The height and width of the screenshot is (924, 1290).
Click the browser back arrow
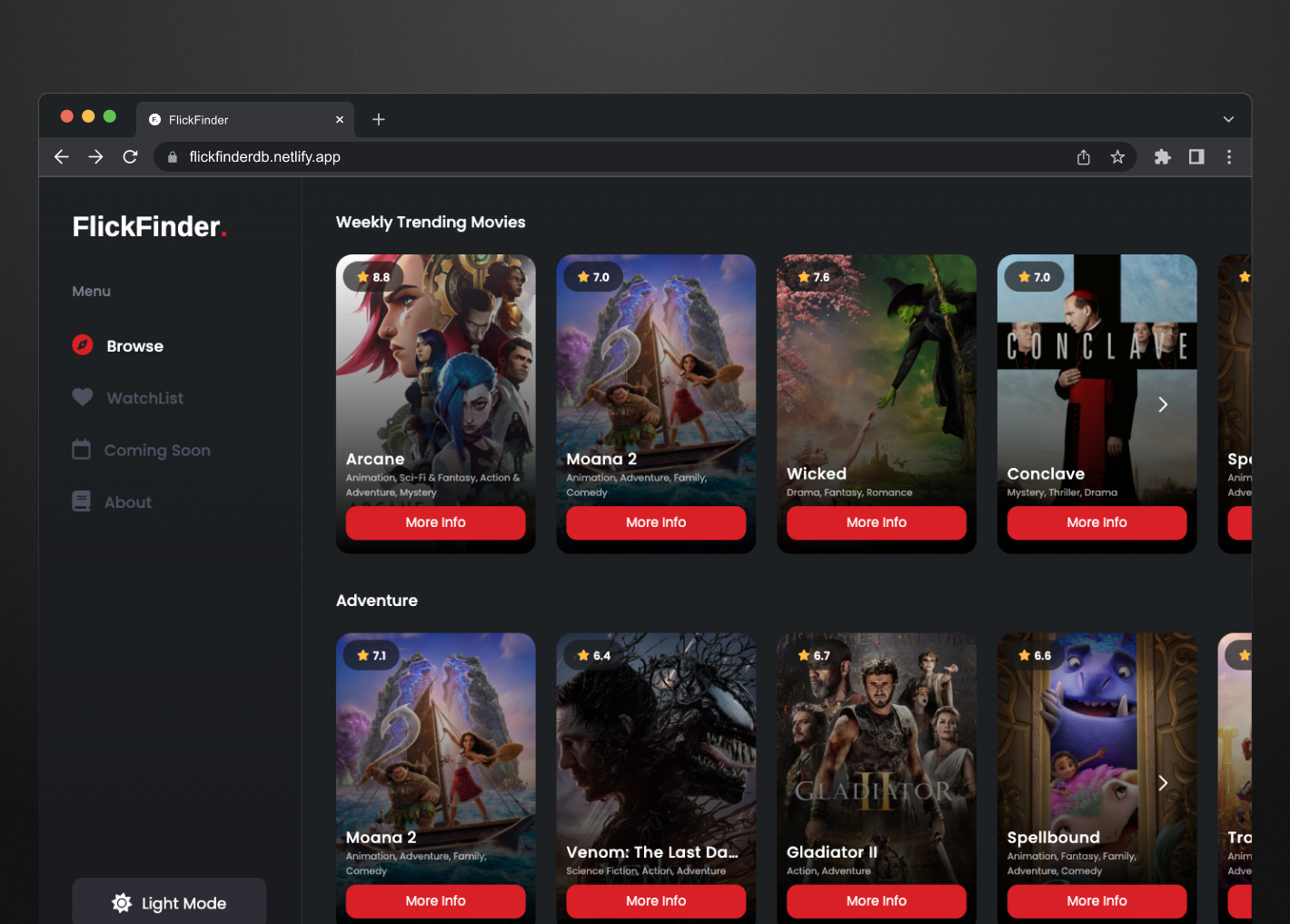point(62,157)
